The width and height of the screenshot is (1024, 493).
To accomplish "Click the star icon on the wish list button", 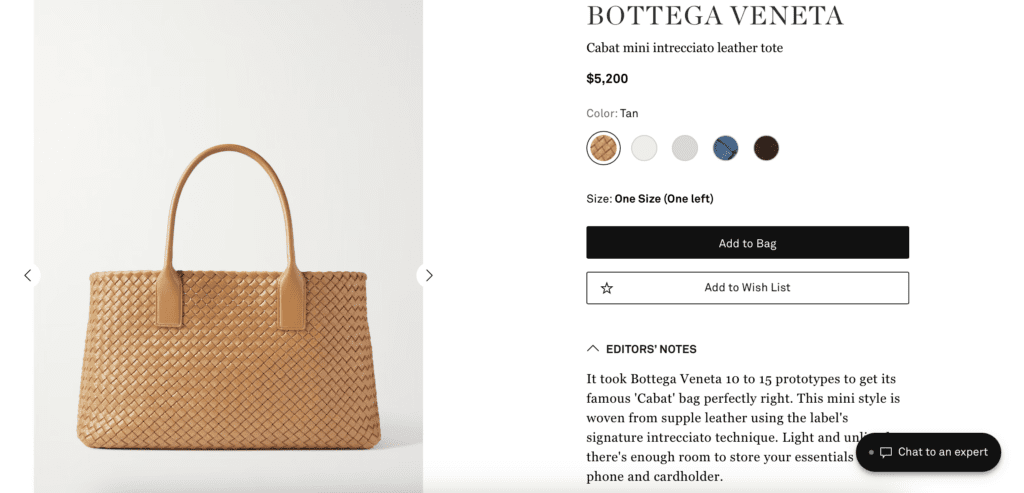I will [606, 288].
